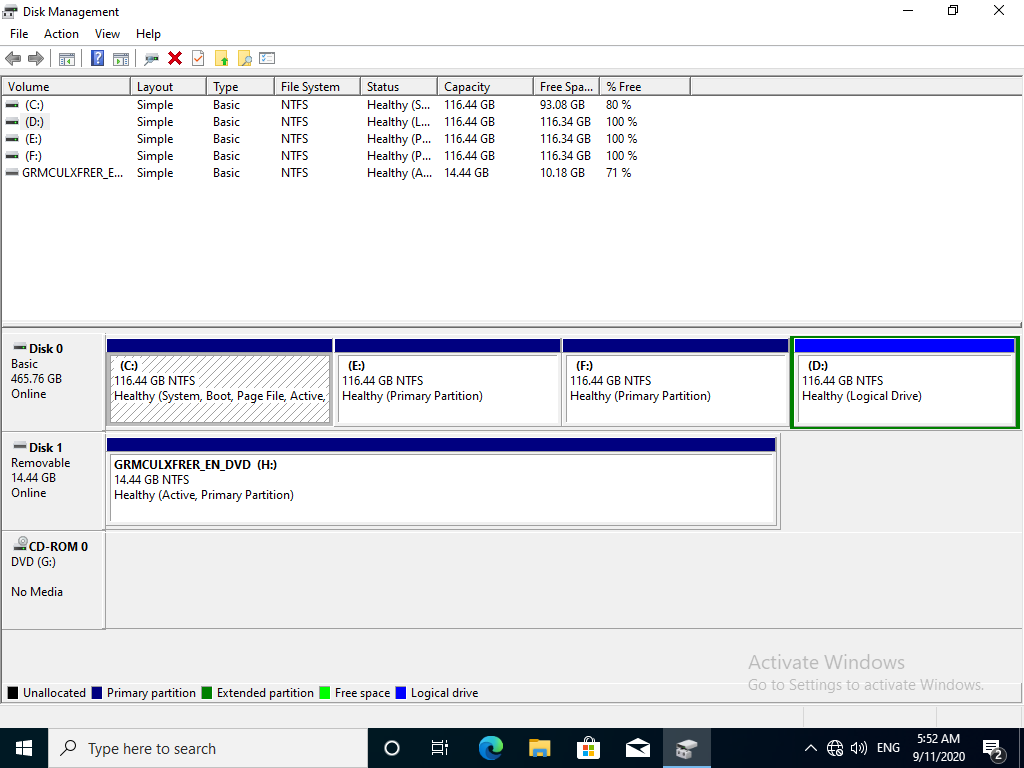The image size is (1024, 768).
Task: Open Task View on the taskbar
Action: pyautogui.click(x=440, y=748)
